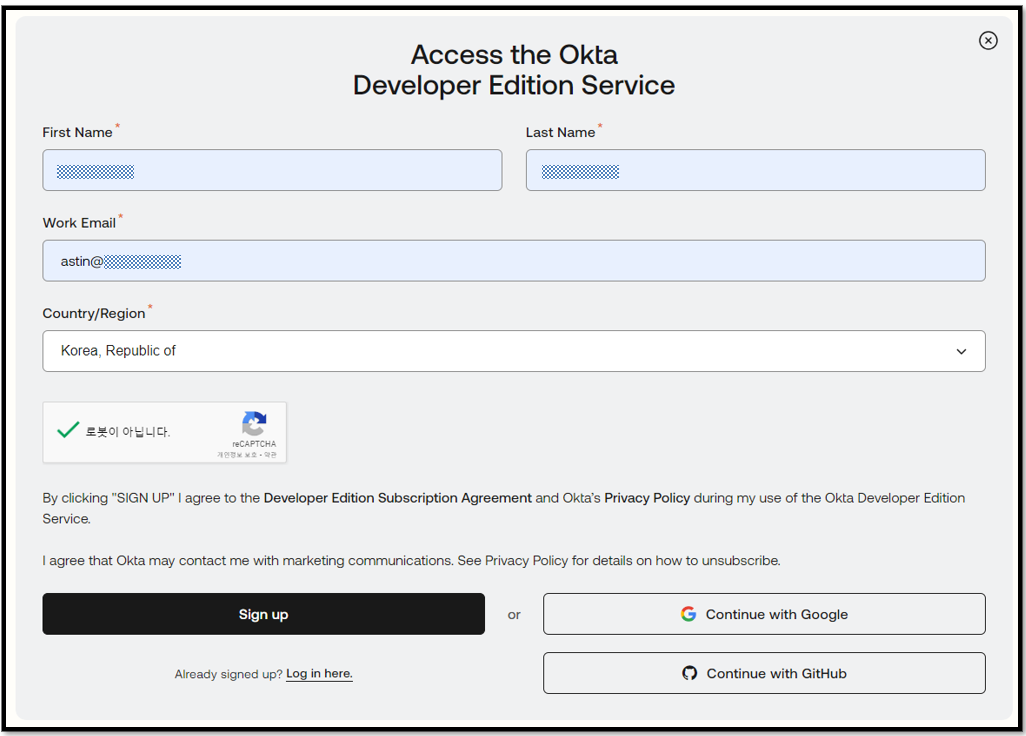The width and height of the screenshot is (1026, 736).
Task: Click the Last Name input field
Action: point(755,170)
